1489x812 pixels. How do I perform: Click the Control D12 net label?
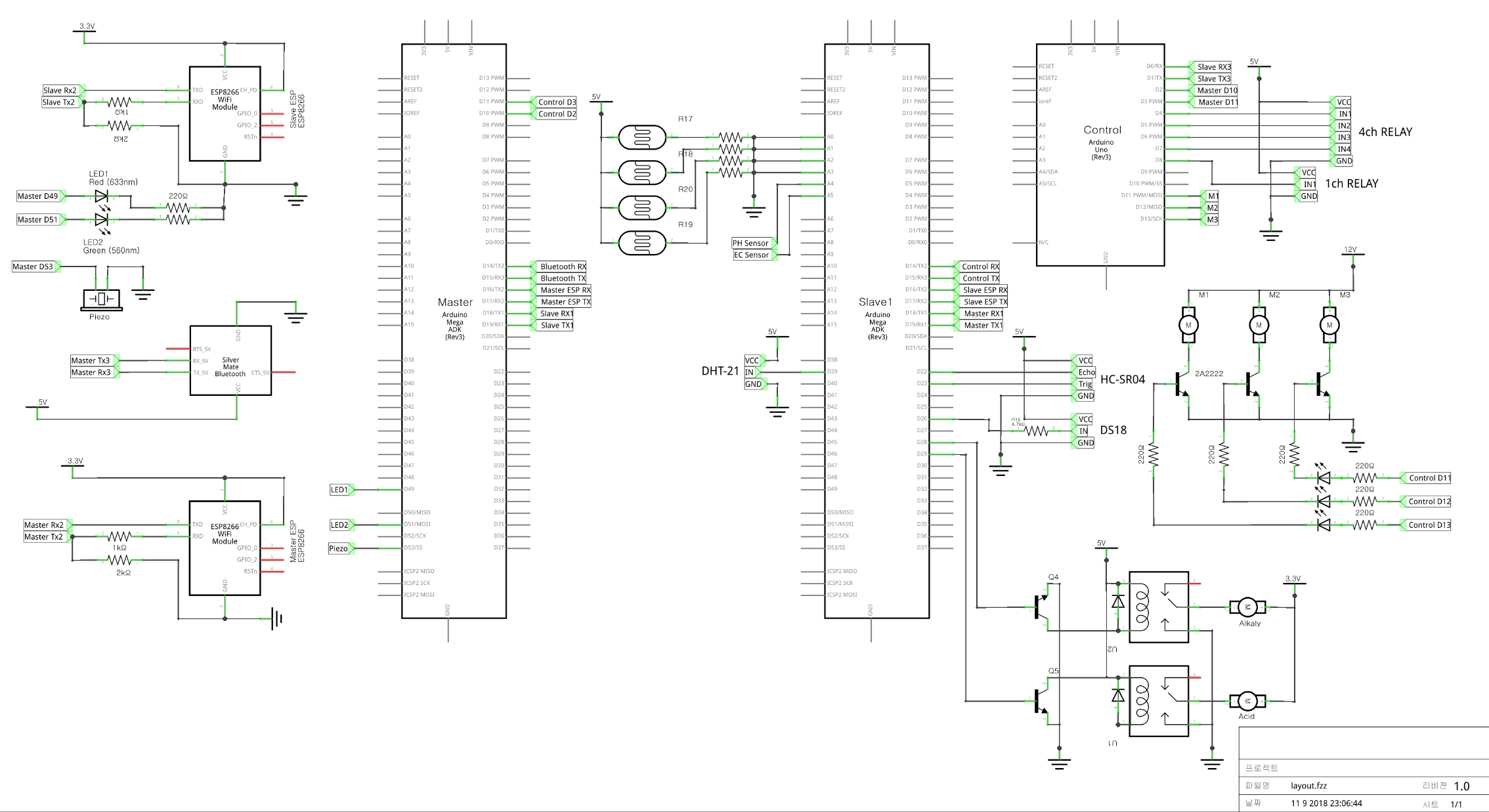coord(1425,502)
